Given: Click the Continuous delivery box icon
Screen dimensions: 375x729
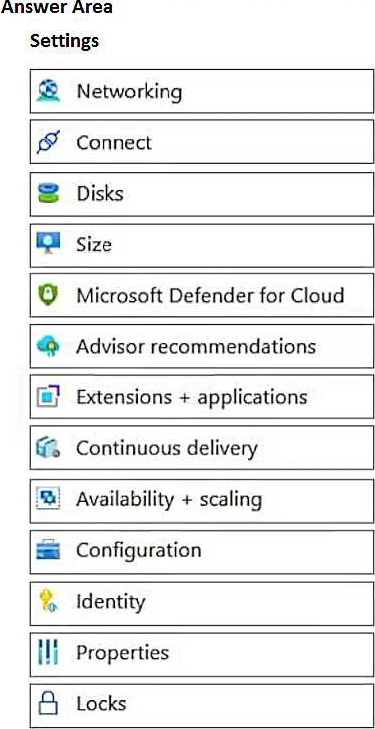Looking at the screenshot, I should 49,448.
